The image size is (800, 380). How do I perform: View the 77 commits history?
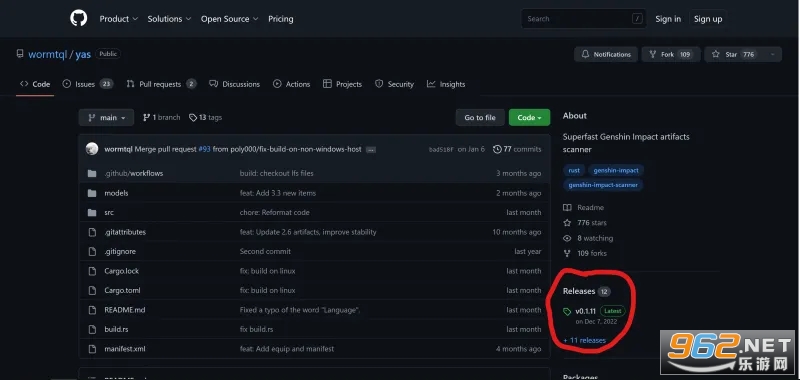(517, 149)
